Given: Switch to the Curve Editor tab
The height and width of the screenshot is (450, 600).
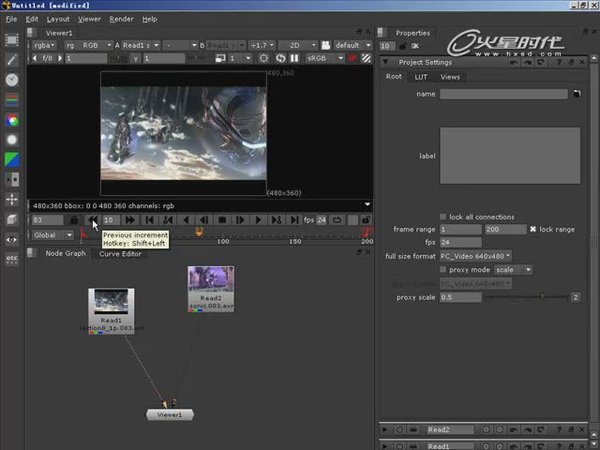Looking at the screenshot, I should 120,254.
